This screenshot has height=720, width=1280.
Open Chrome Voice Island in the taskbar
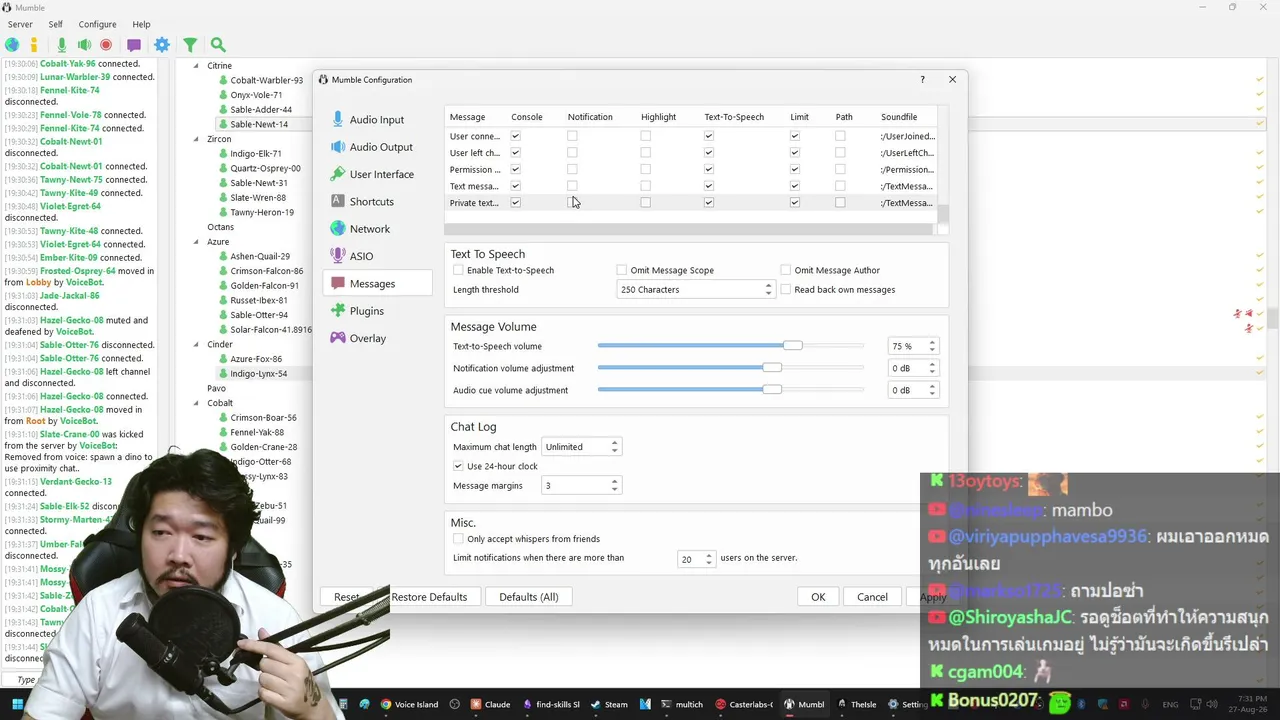click(x=409, y=704)
